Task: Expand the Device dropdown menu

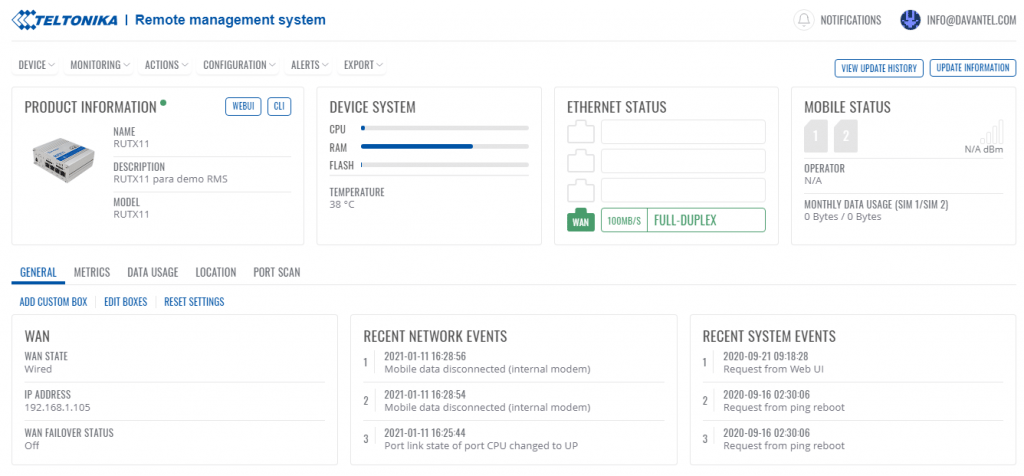Action: point(37,65)
